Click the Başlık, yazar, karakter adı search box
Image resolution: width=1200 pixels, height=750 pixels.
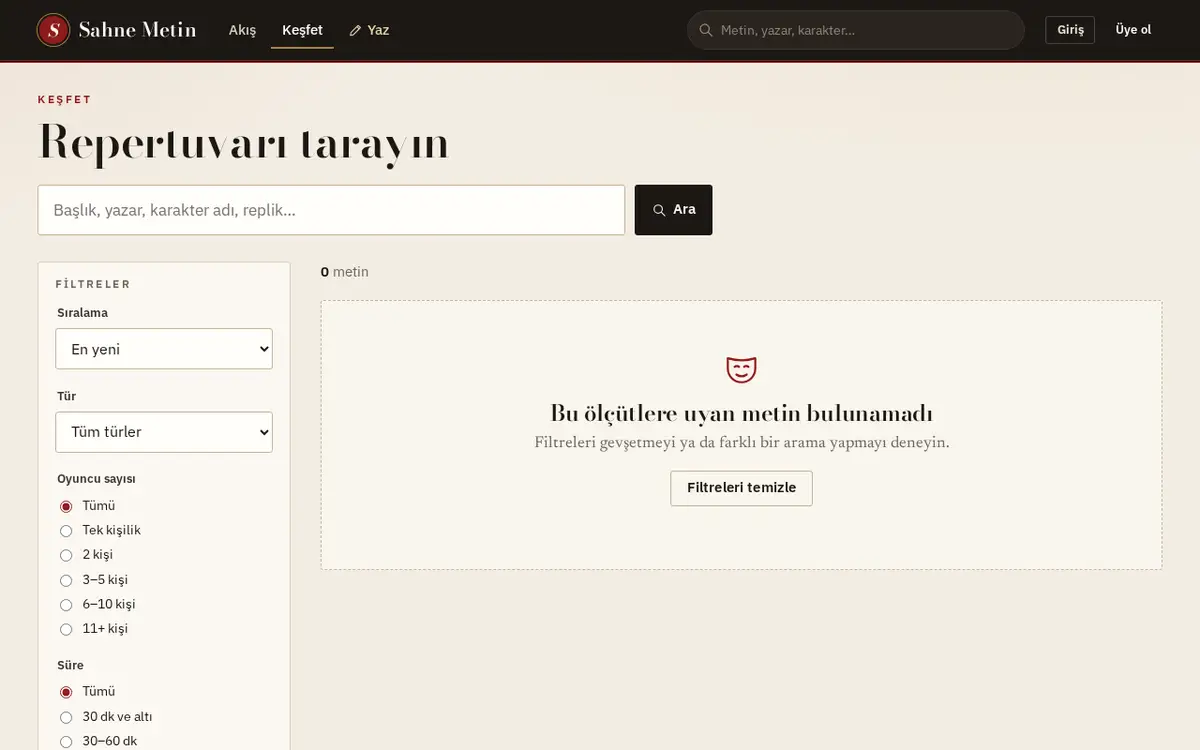(x=331, y=210)
